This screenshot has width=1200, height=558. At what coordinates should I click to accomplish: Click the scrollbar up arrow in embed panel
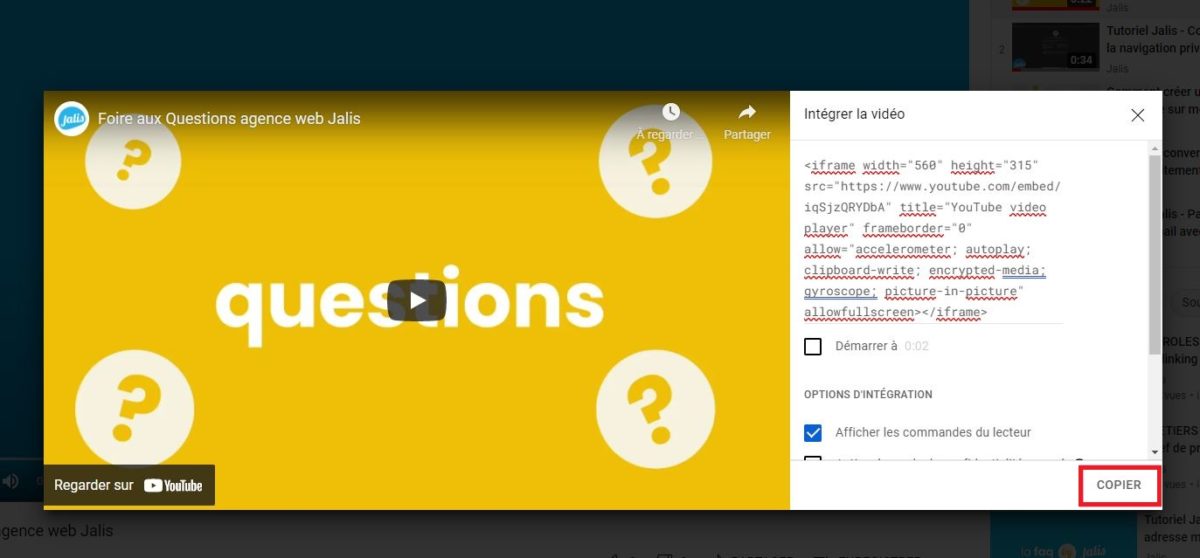[1155, 149]
